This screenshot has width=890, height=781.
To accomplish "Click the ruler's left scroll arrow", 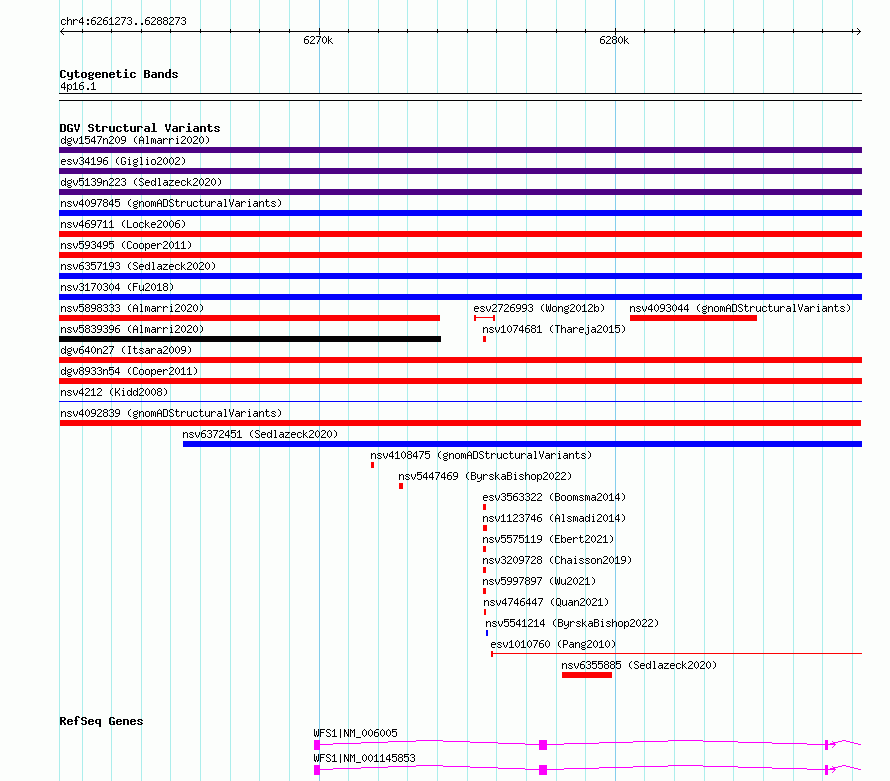I will pos(62,32).
